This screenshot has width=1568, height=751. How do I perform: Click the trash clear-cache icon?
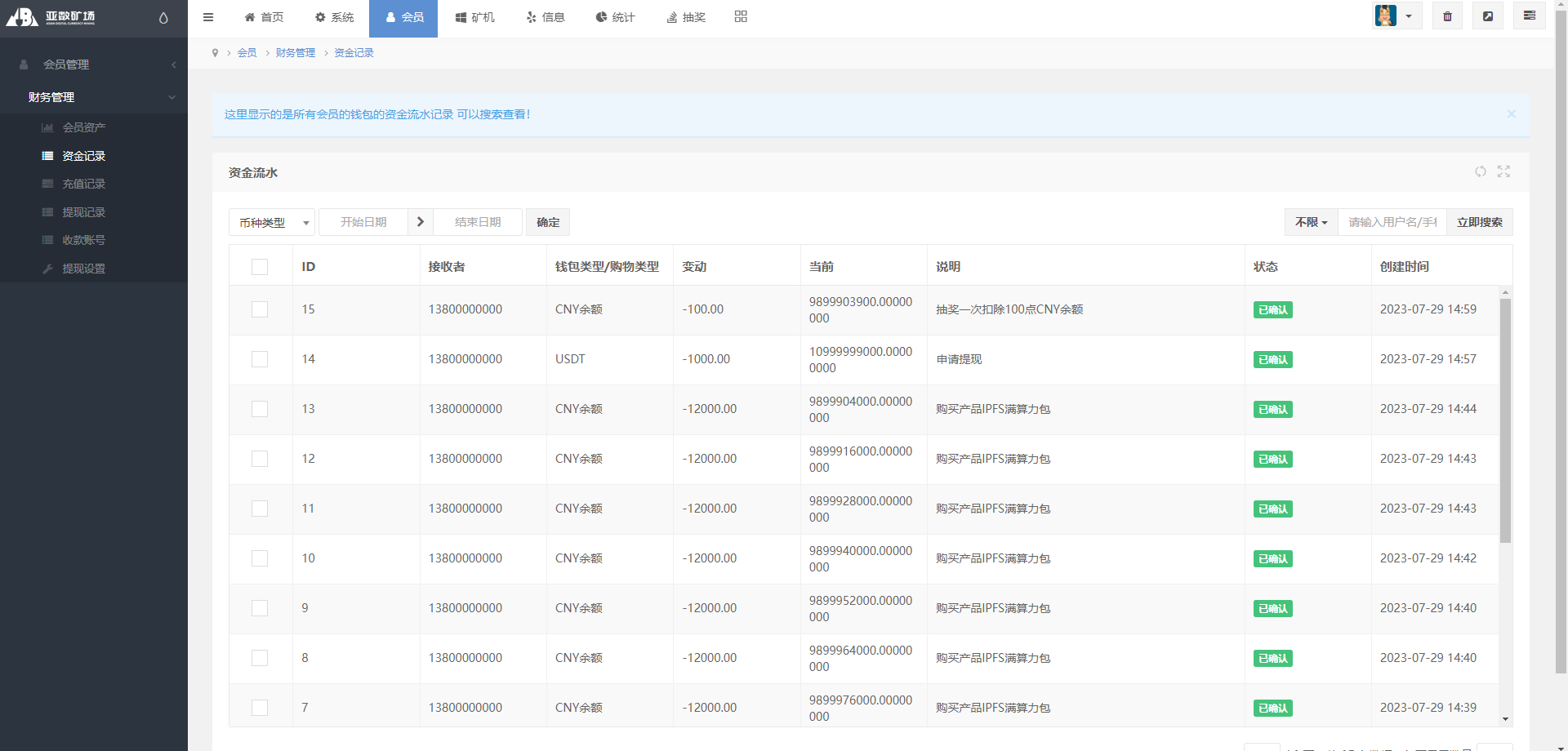[x=1447, y=16]
